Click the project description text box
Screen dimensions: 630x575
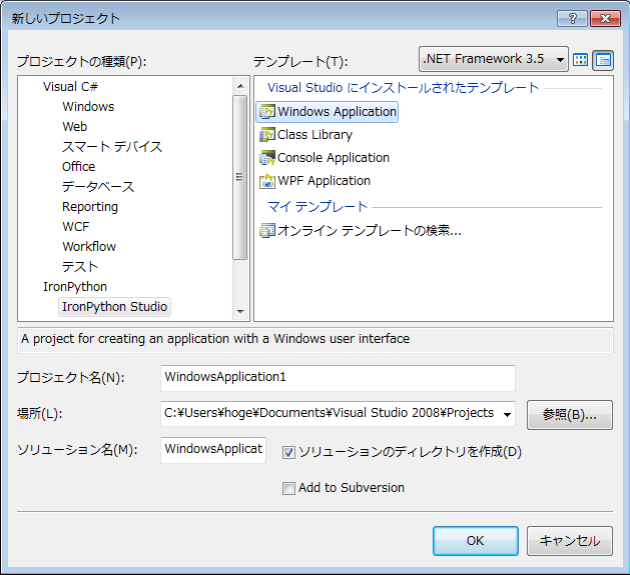pyautogui.click(x=315, y=340)
